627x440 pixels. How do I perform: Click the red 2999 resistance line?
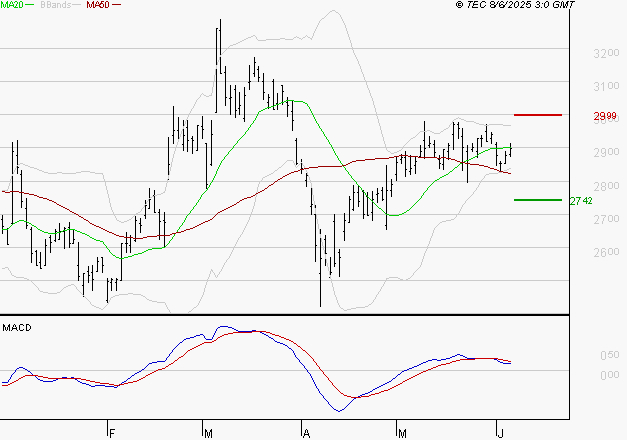[x=538, y=115]
